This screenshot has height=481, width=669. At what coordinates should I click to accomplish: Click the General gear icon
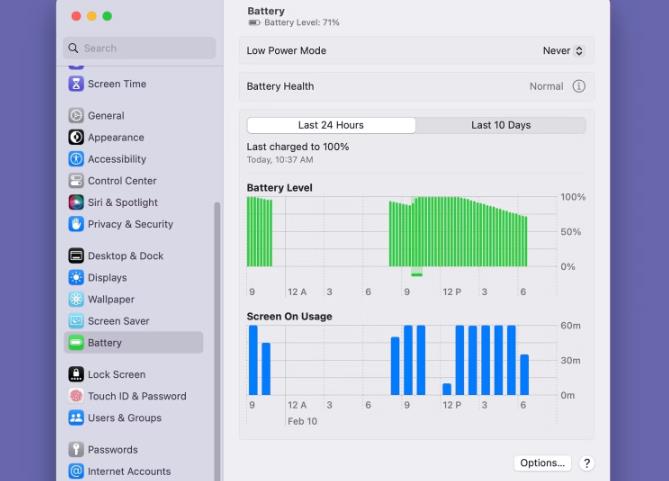[76, 116]
